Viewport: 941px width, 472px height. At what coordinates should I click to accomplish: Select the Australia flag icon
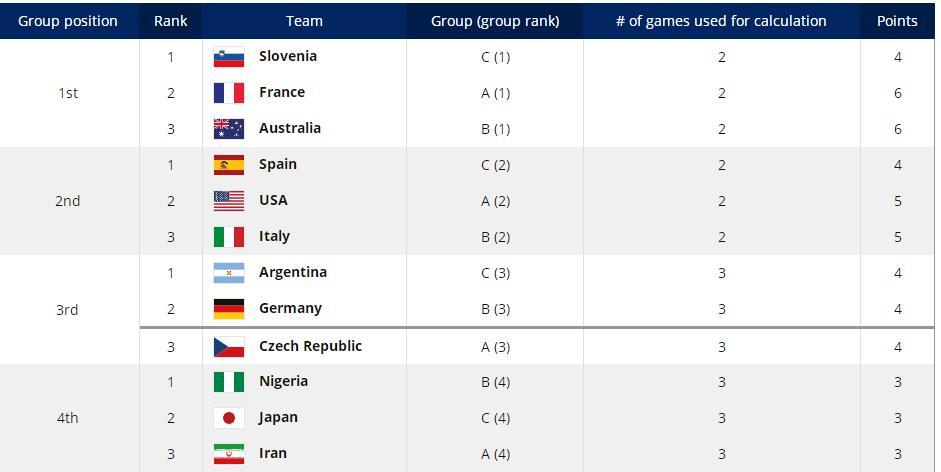coord(229,129)
